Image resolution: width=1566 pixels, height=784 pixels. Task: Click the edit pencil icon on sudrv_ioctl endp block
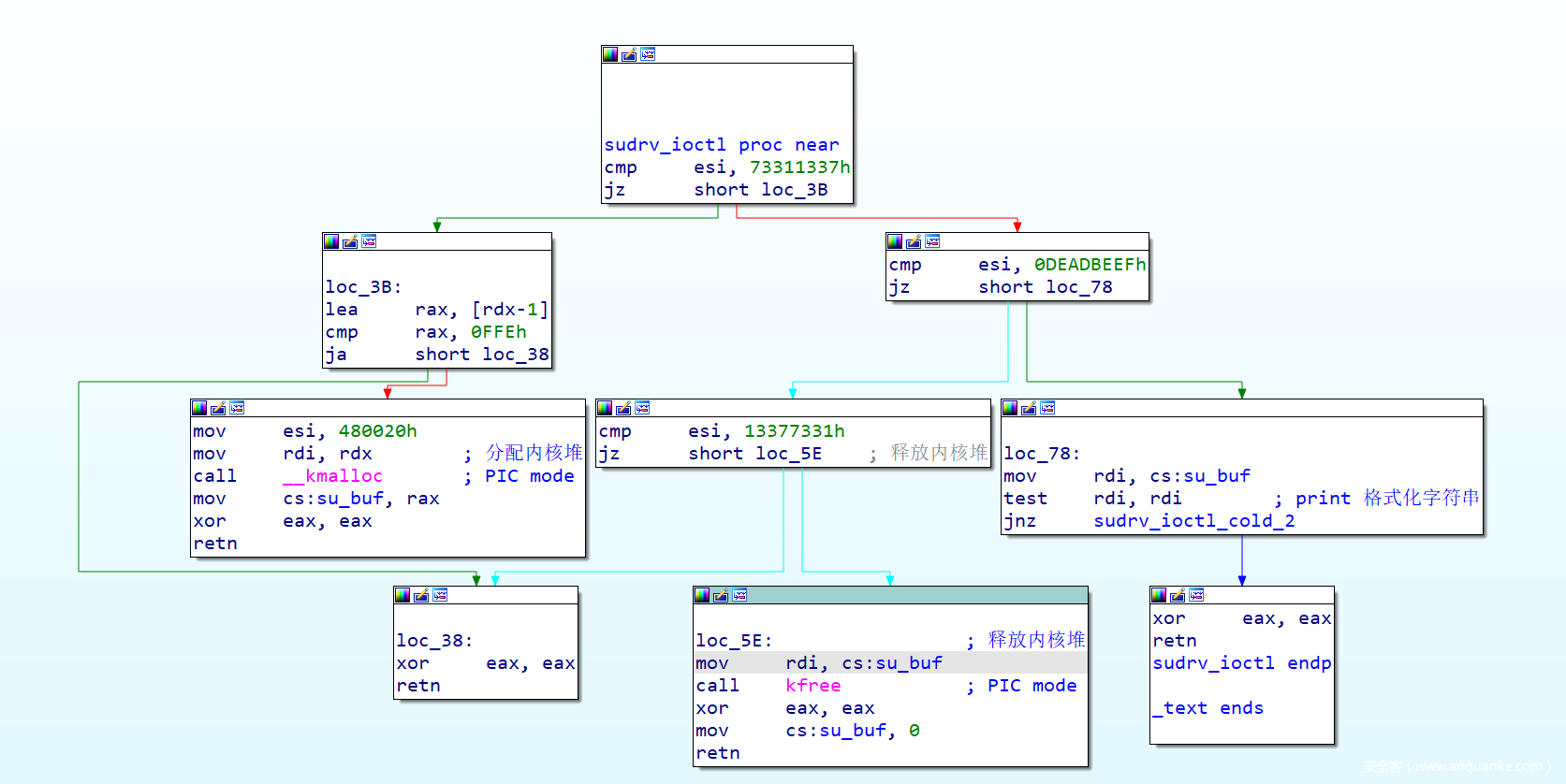[x=1178, y=595]
